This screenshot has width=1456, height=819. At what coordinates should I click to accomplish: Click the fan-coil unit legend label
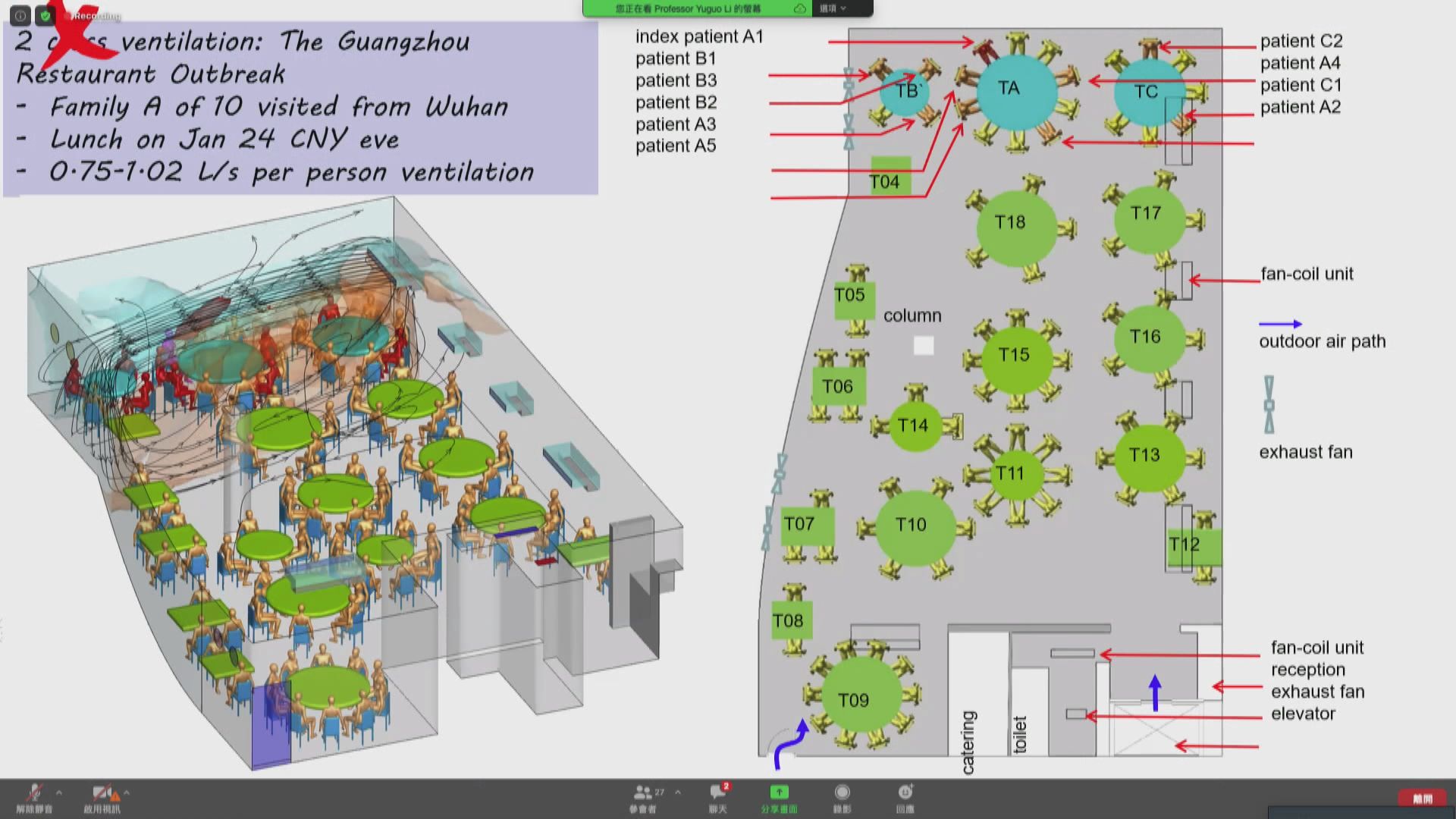point(1307,274)
